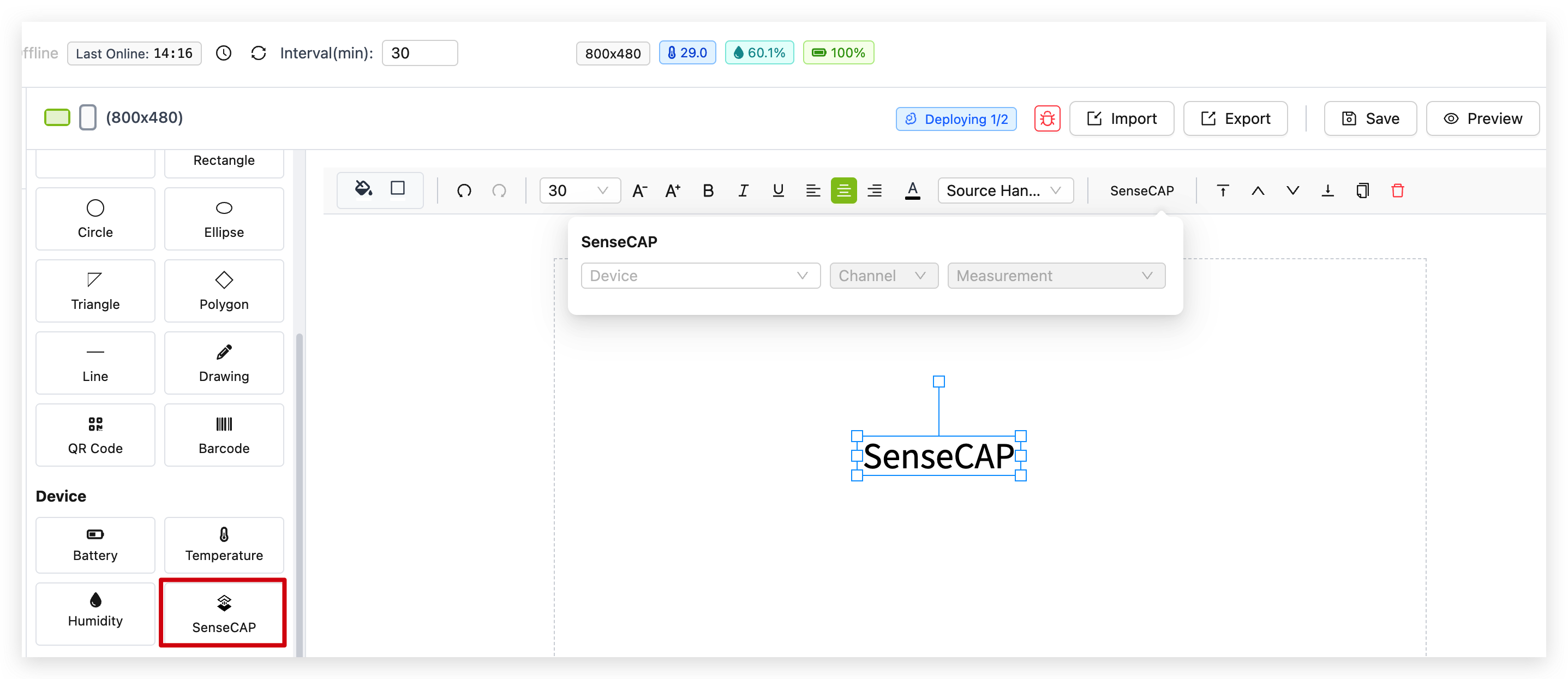The image size is (1568, 679).
Task: Select the QR Code widget tile
Action: [95, 435]
